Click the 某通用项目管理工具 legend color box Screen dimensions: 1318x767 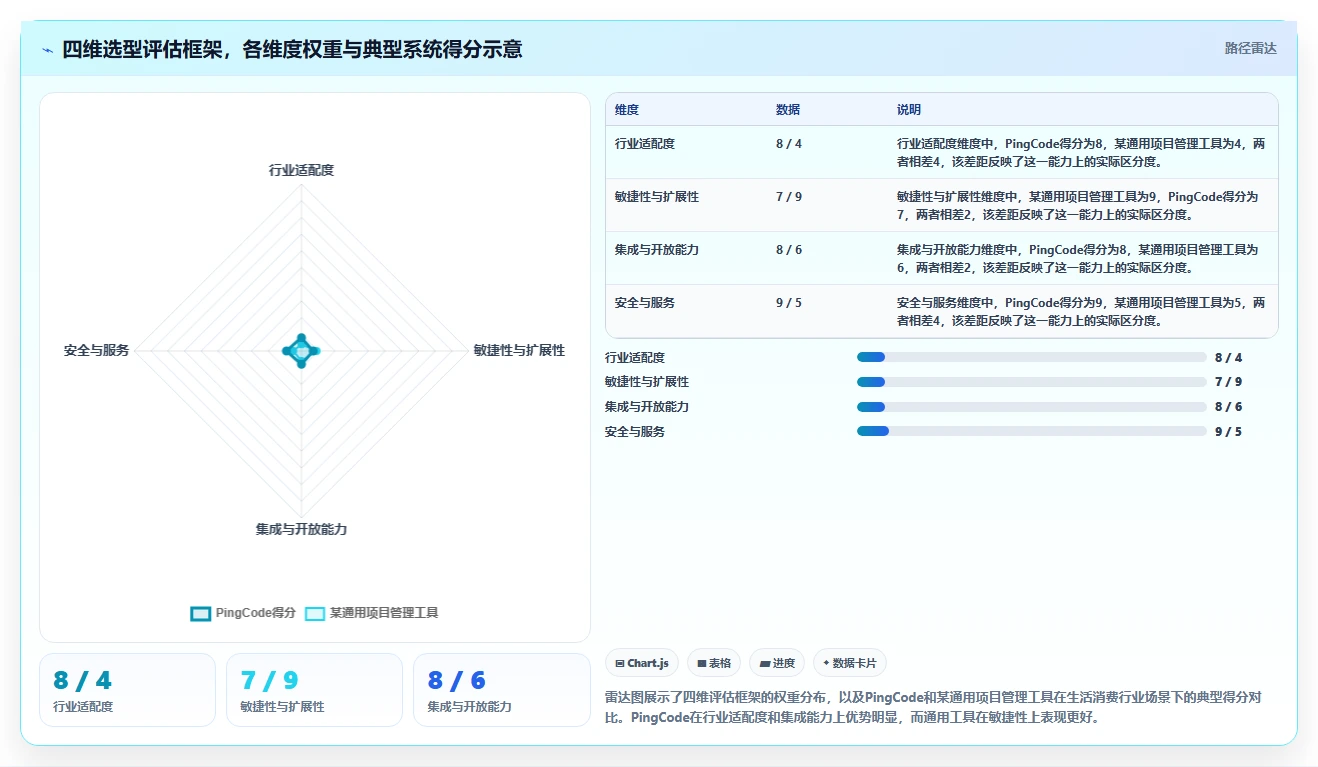point(315,613)
